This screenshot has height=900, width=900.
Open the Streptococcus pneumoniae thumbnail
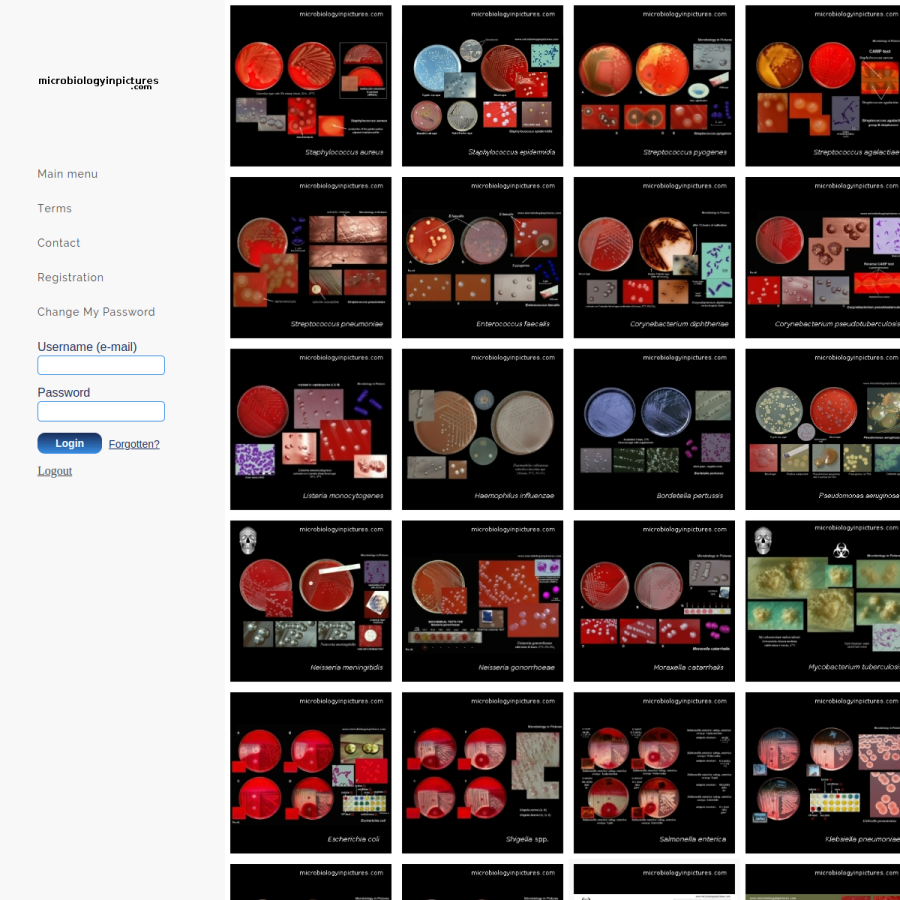(x=311, y=257)
